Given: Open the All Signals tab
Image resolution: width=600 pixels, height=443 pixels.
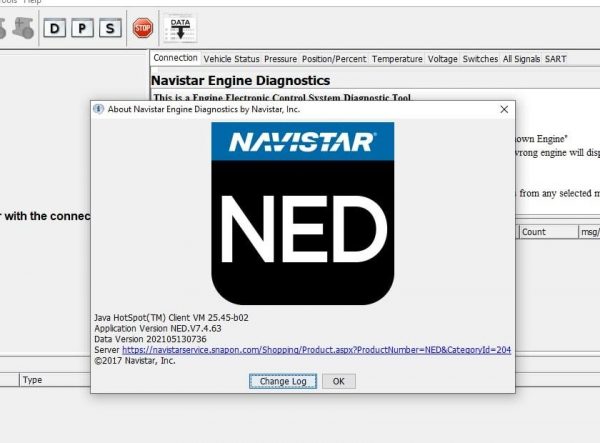Looking at the screenshot, I should 521,59.
